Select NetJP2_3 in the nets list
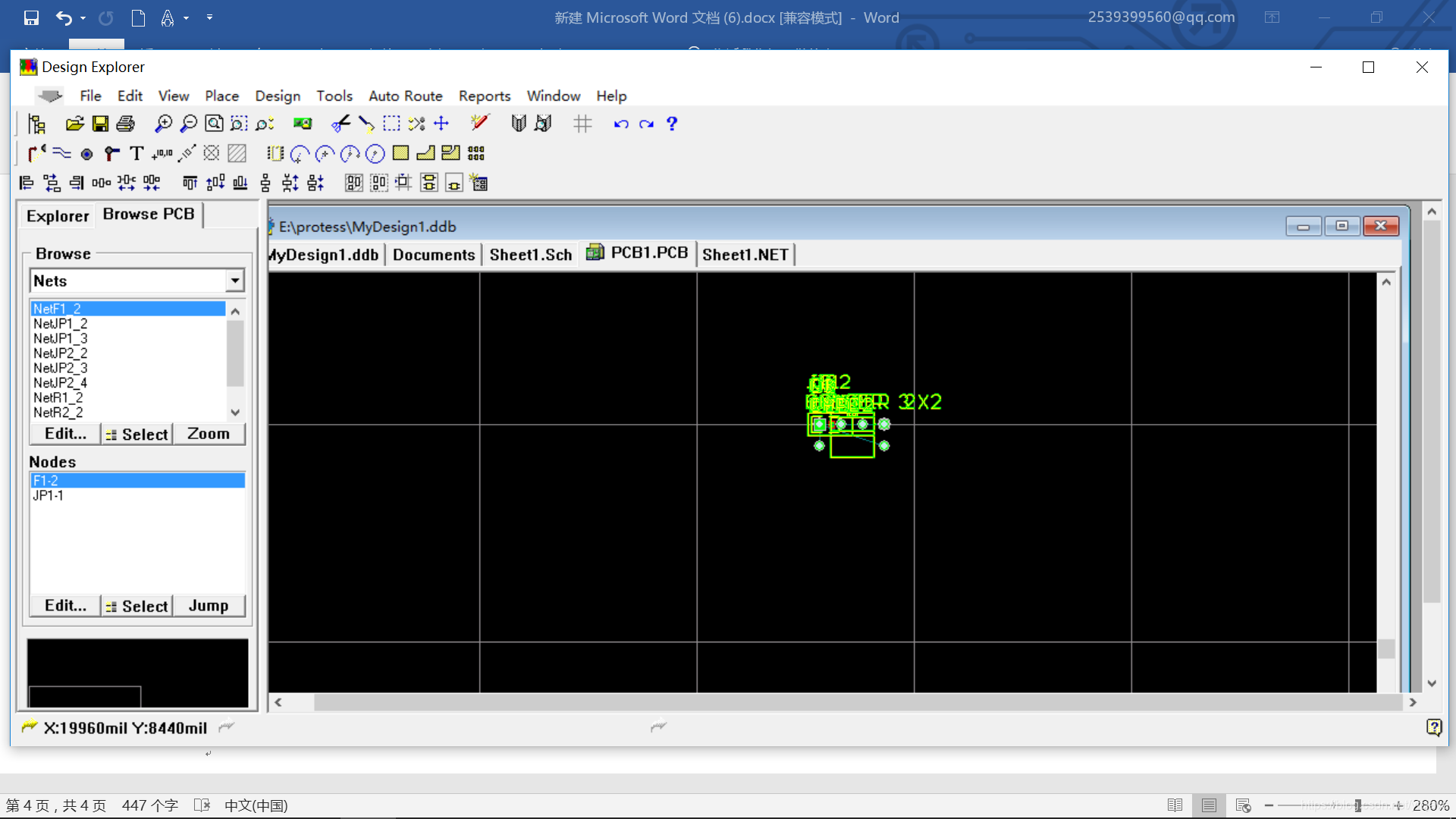Screen dimensions: 1456x819 [x=61, y=368]
